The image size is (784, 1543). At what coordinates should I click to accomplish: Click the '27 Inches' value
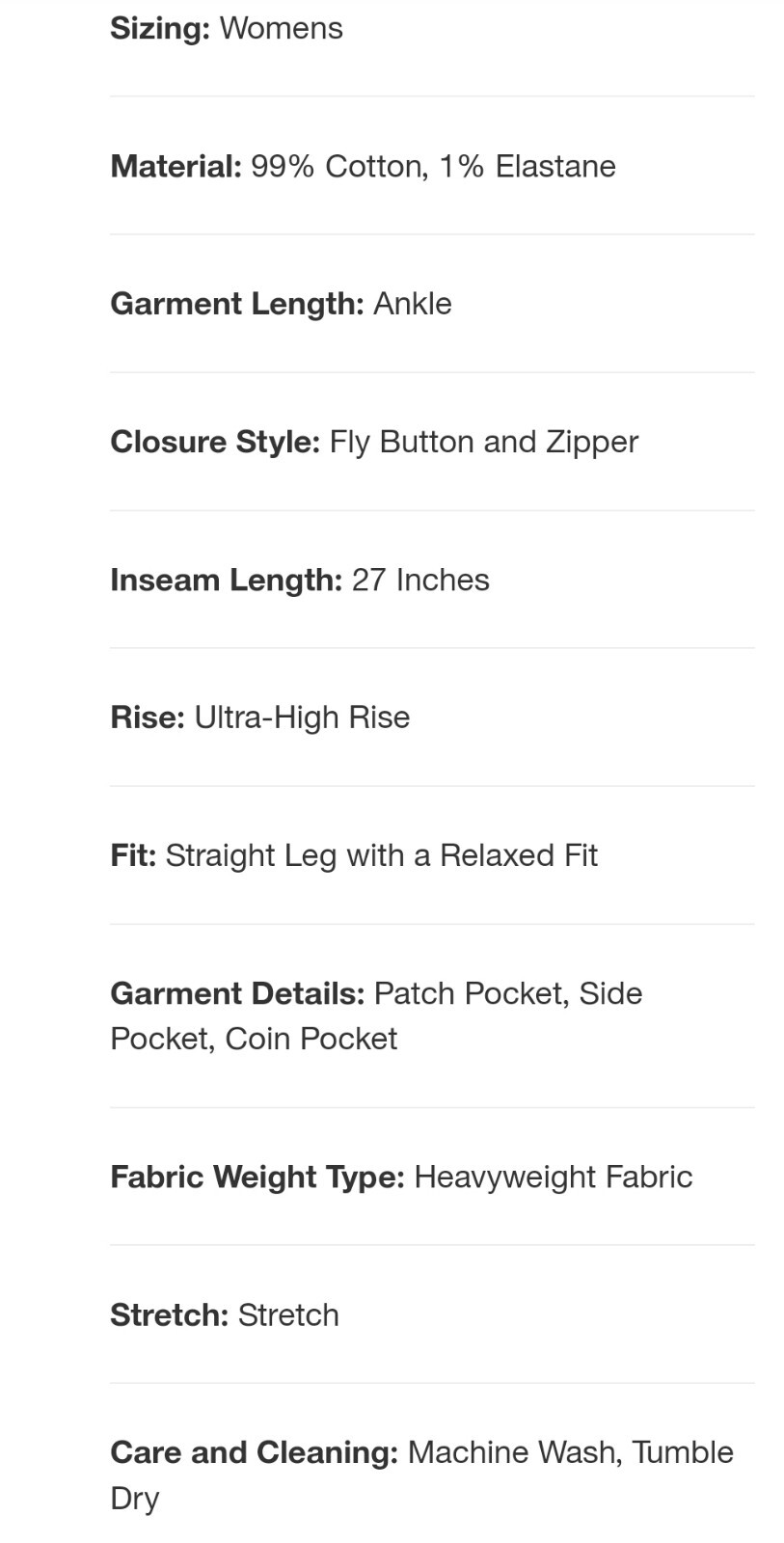(x=420, y=580)
